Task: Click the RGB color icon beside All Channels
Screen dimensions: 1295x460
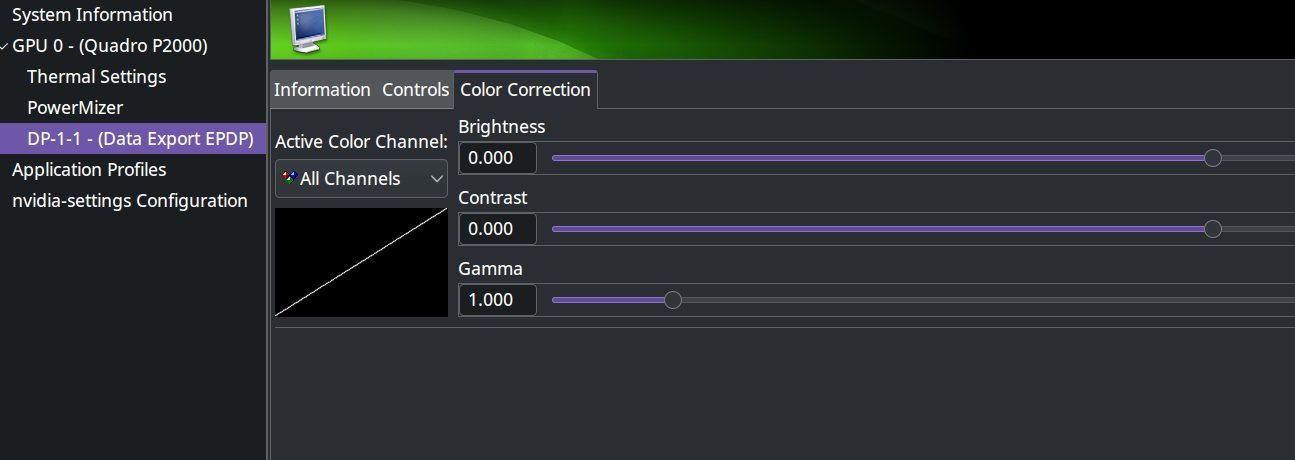Action: click(288, 178)
